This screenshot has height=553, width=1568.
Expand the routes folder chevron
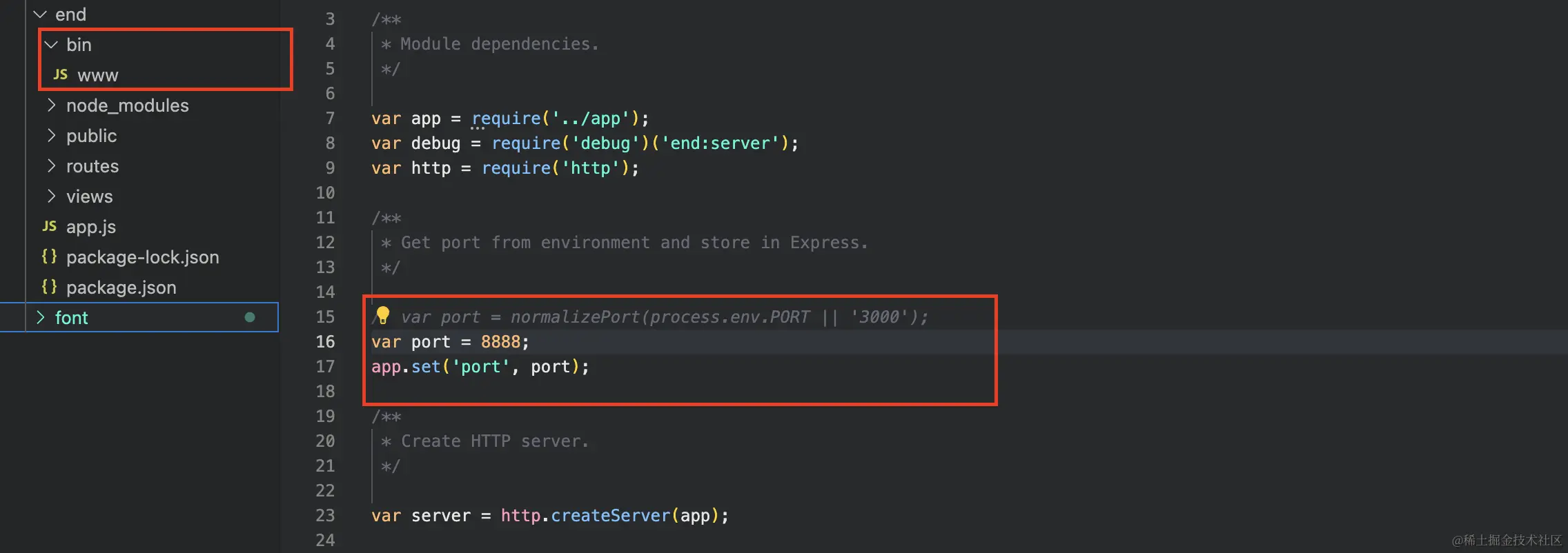pos(51,166)
